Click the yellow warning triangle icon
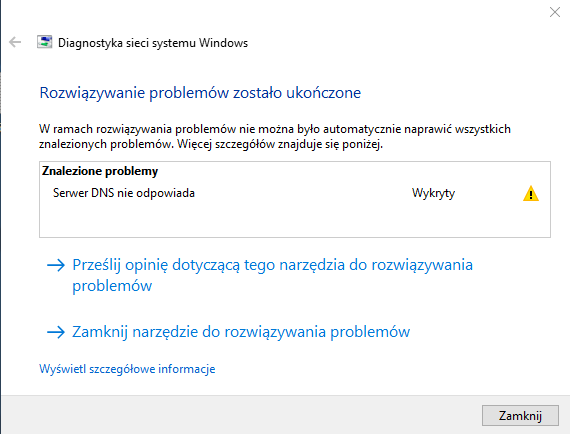Screen dimensions: 570x434 531,193
